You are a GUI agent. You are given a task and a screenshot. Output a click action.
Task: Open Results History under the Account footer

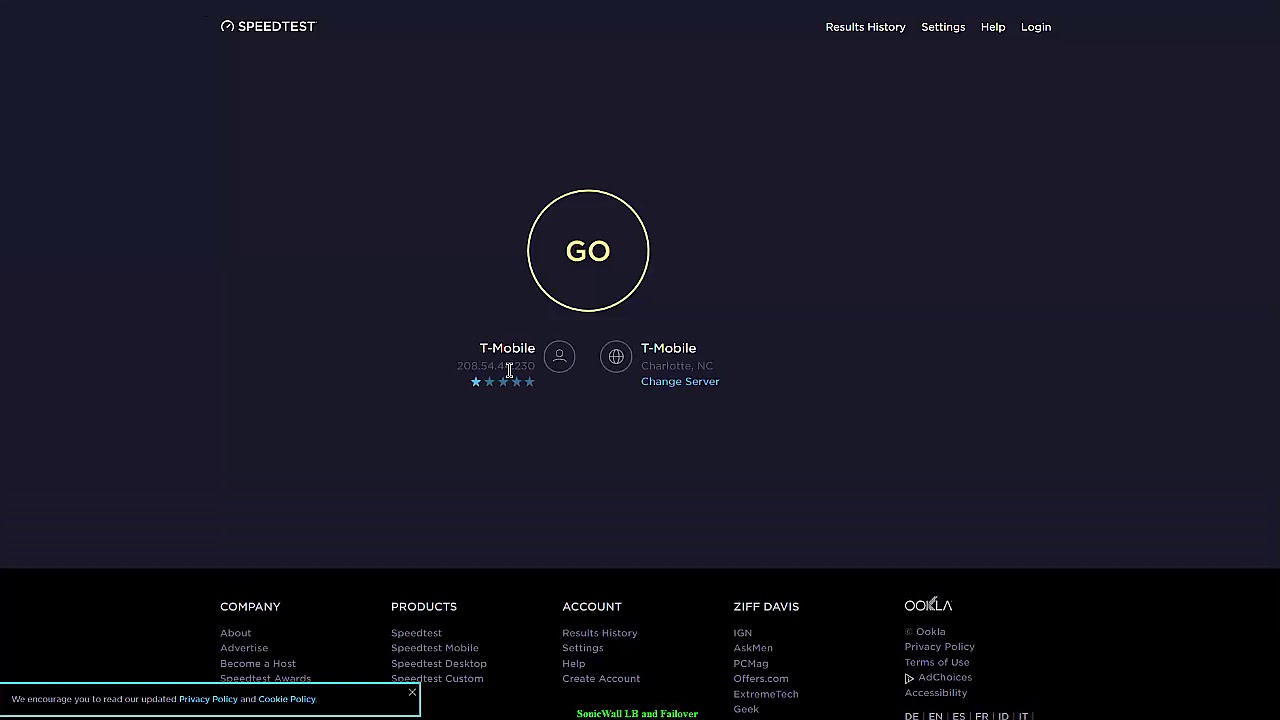[600, 633]
